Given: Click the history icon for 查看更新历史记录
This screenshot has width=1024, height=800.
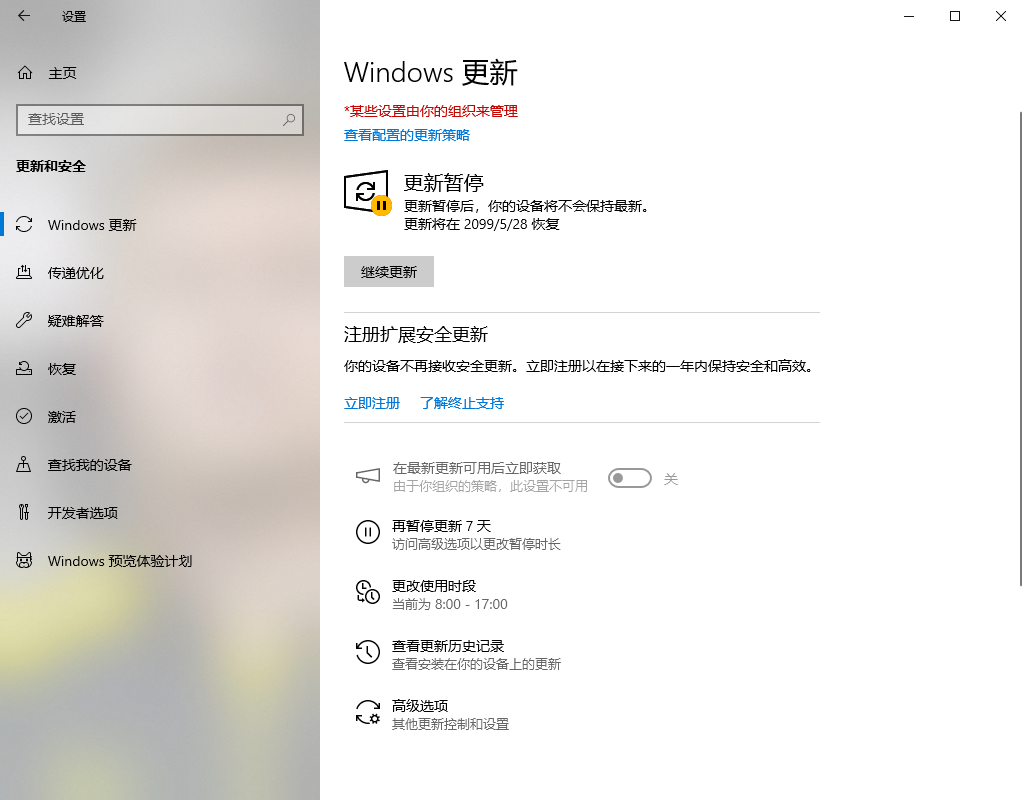Looking at the screenshot, I should [368, 652].
